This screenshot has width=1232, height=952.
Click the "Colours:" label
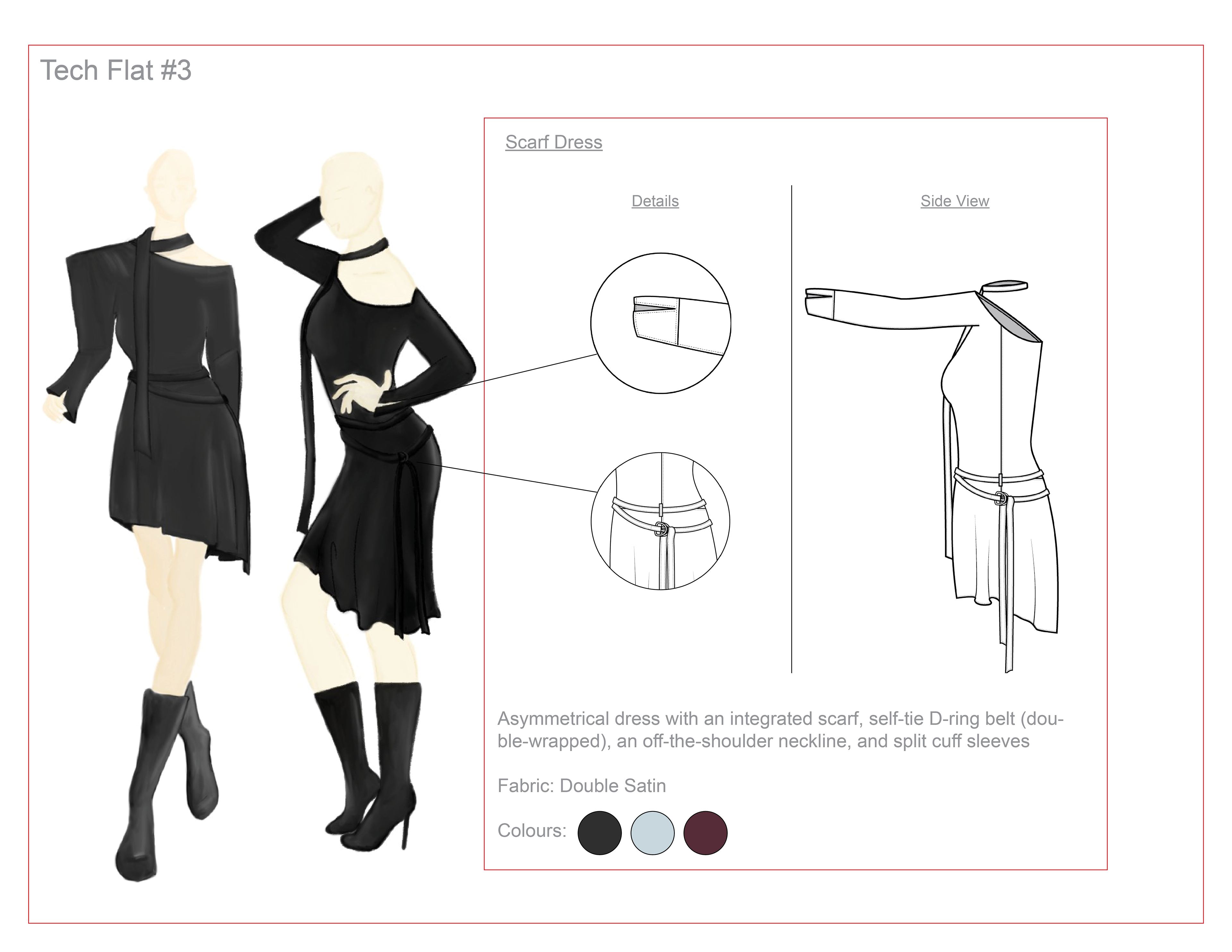[x=532, y=831]
